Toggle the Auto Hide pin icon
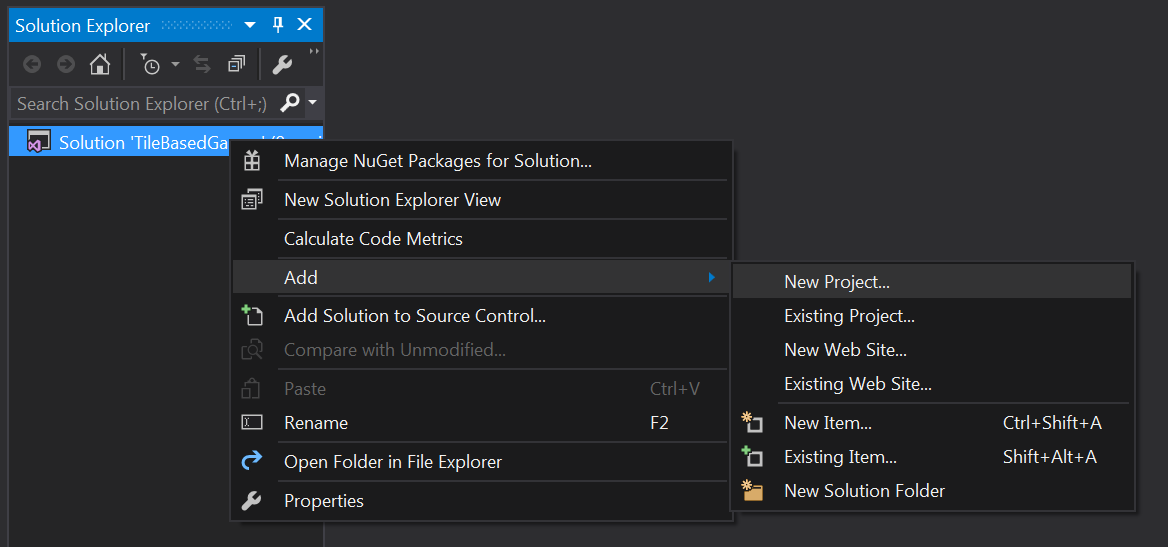Screen dimensions: 1168x547 [278, 25]
